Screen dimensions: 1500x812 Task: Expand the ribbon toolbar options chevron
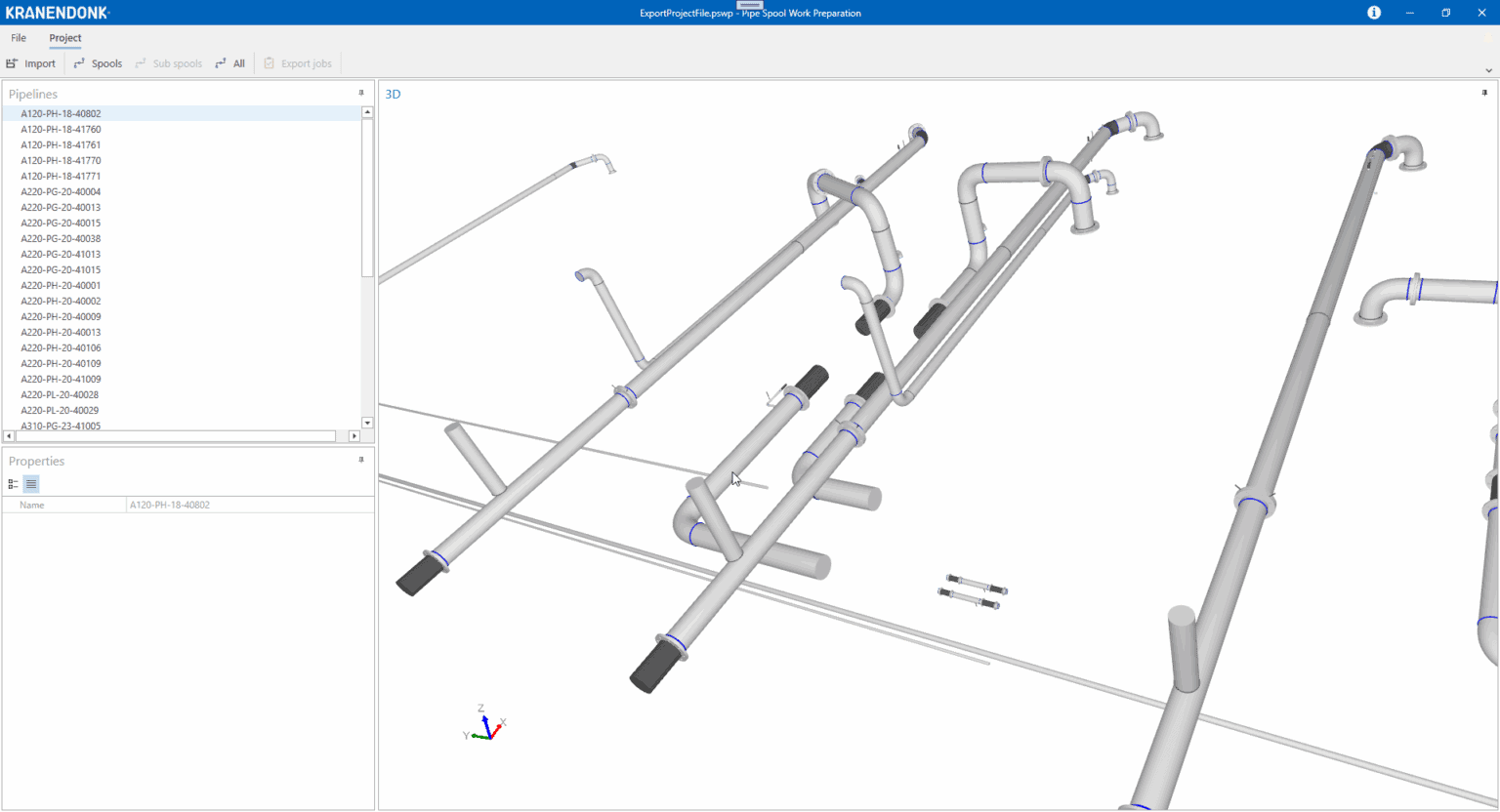(1488, 70)
